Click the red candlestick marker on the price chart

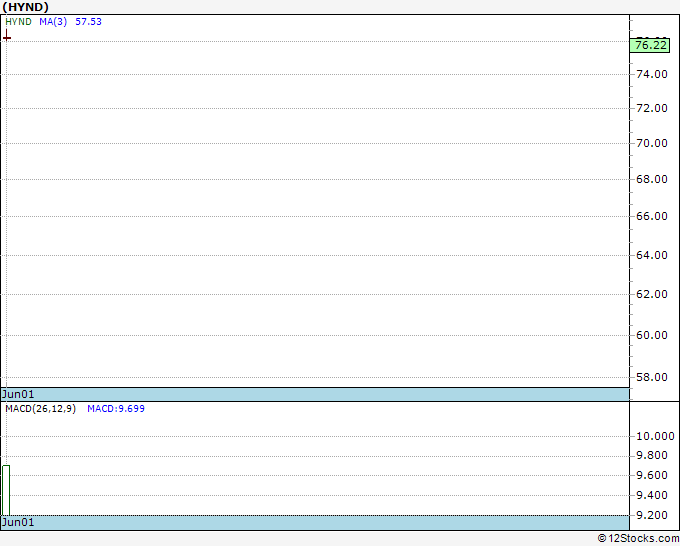[x=7, y=36]
